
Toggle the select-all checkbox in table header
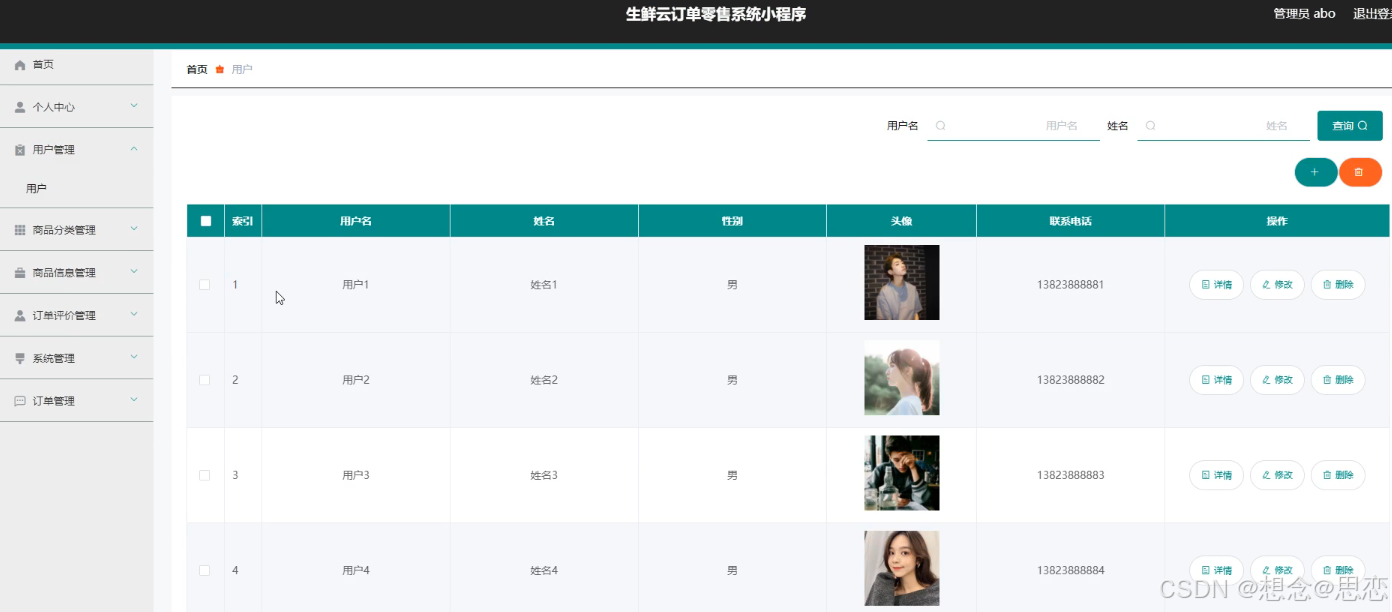[x=206, y=221]
